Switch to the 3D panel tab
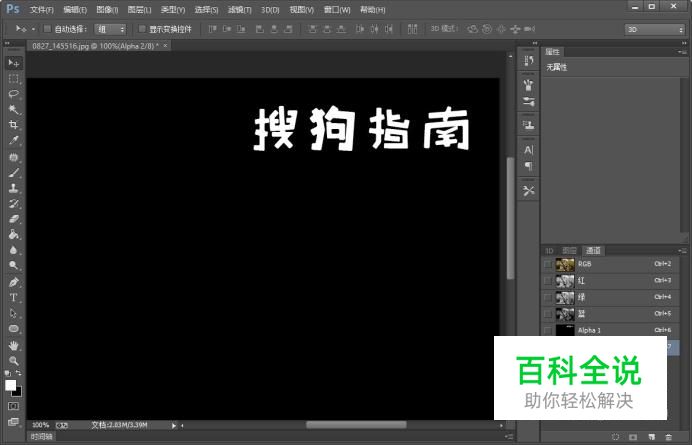Image resolution: width=692 pixels, height=445 pixels. (550, 251)
